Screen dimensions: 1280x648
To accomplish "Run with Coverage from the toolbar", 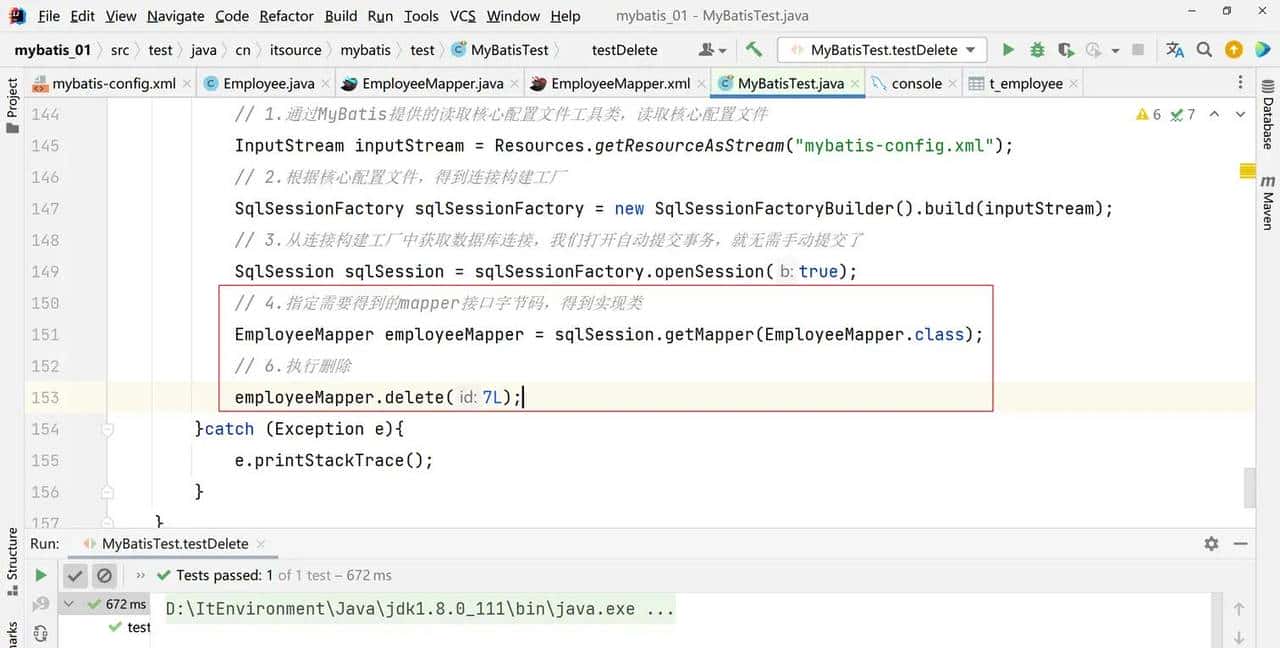I will (1066, 50).
